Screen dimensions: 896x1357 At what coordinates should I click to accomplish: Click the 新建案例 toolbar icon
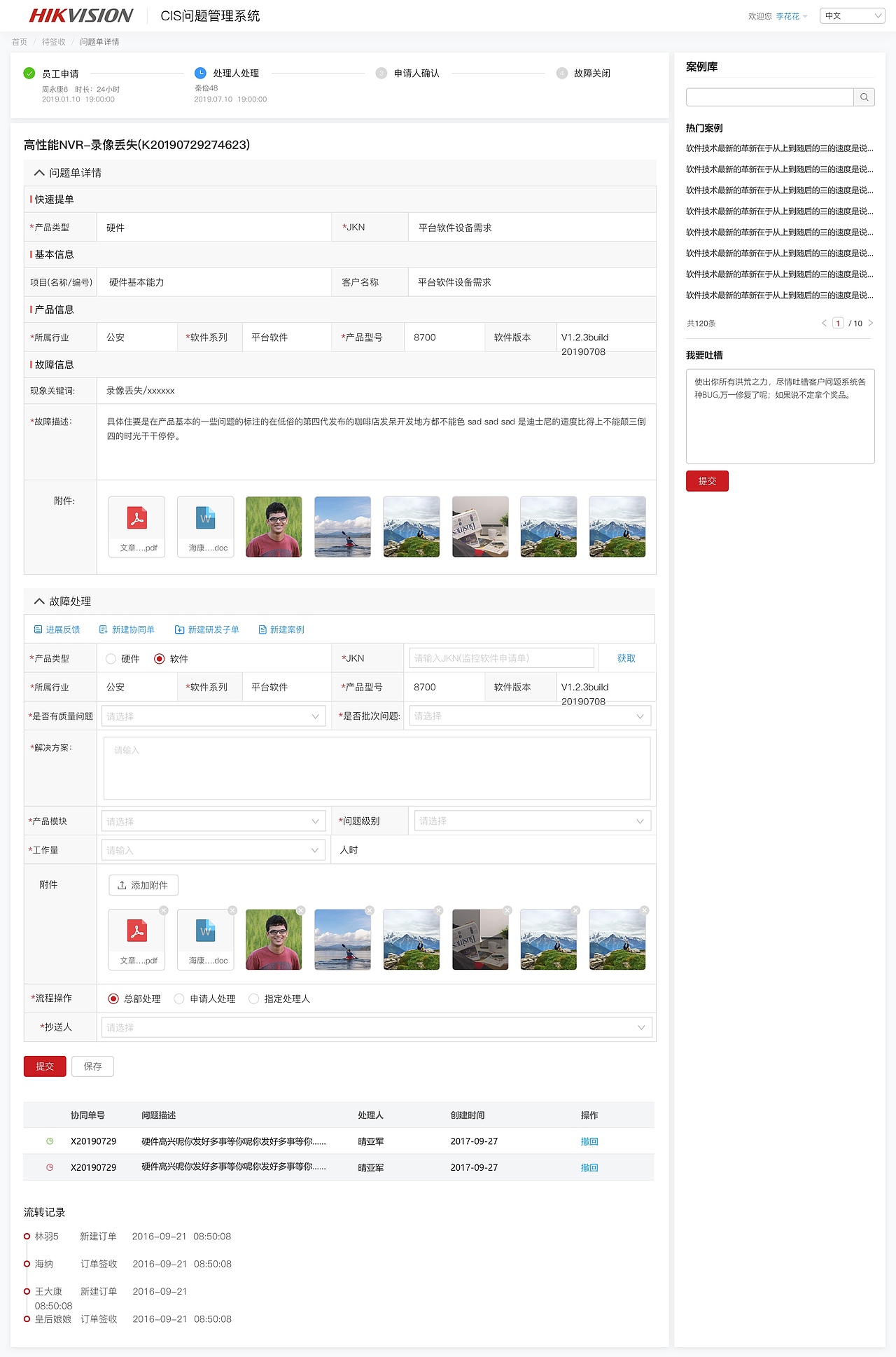click(262, 629)
